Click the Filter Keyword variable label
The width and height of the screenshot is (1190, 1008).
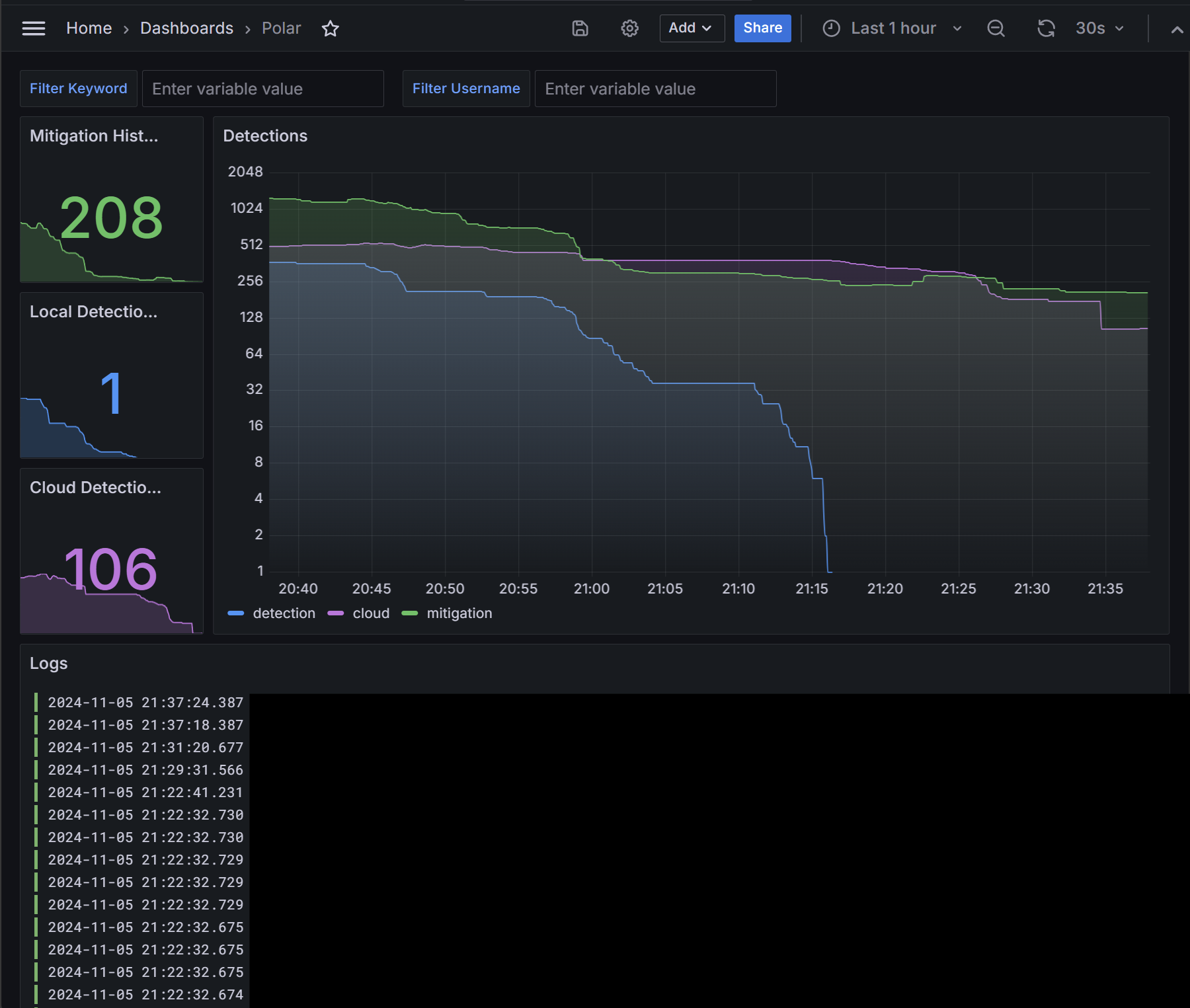point(78,88)
